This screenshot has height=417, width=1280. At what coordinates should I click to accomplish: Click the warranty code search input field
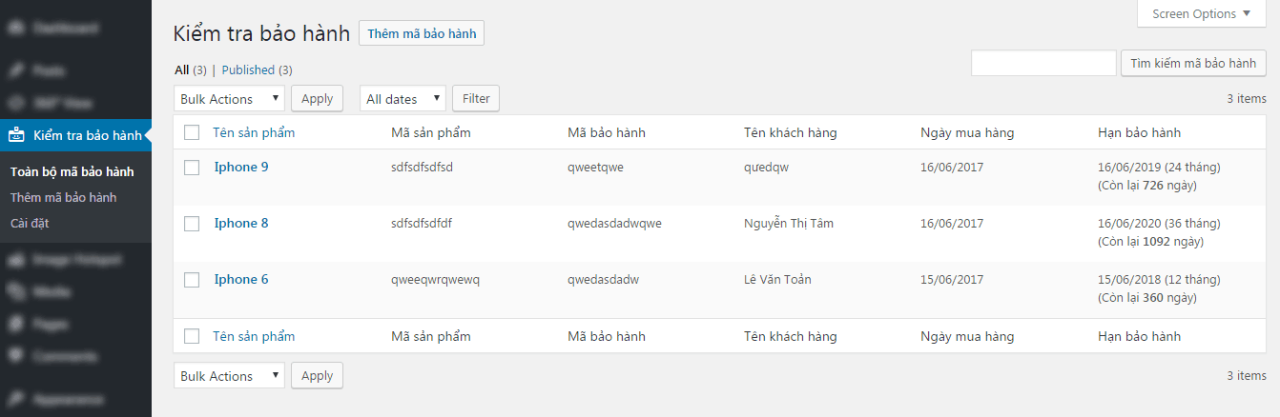pos(1043,63)
